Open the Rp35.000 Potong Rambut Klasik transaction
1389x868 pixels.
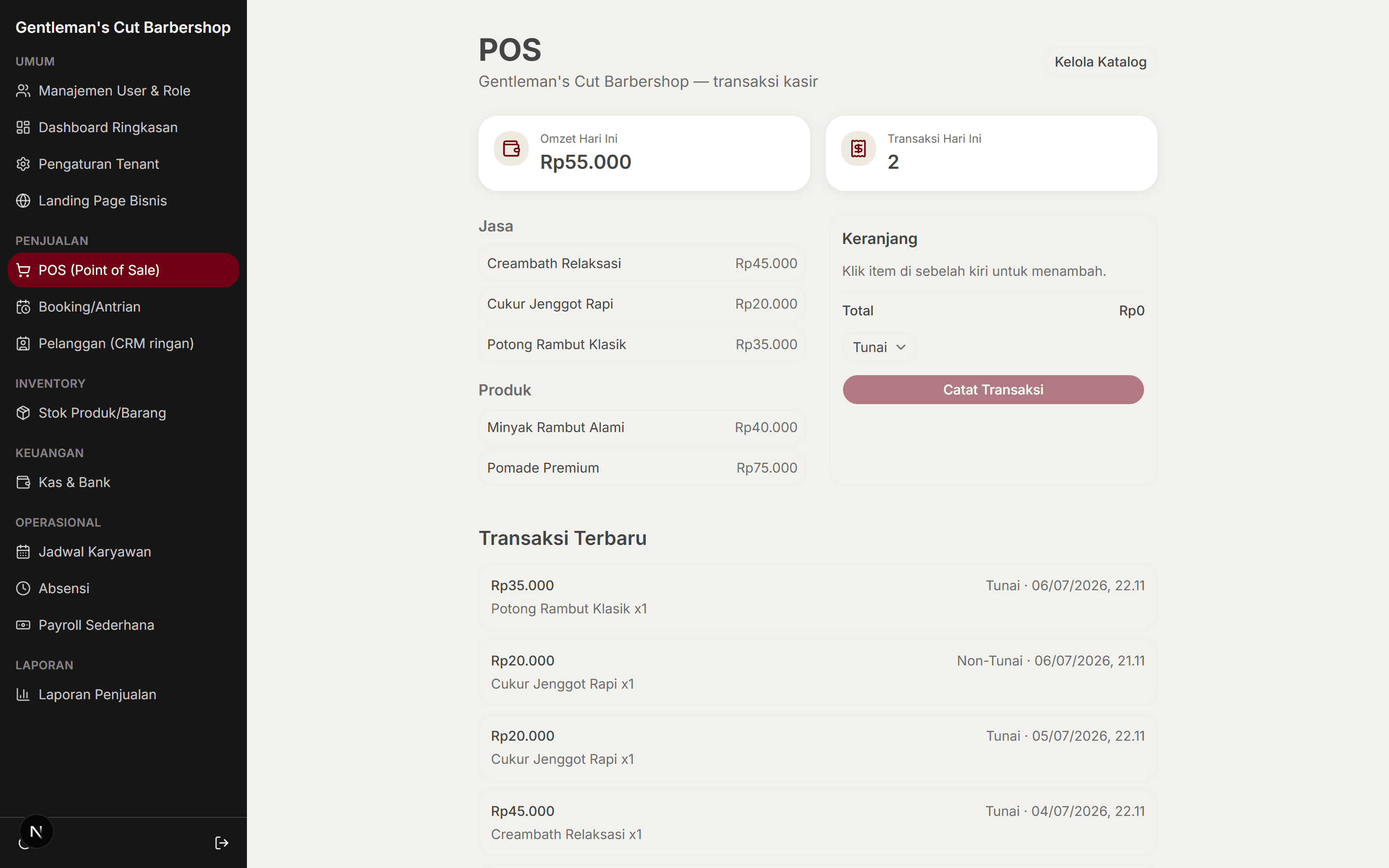(817, 597)
